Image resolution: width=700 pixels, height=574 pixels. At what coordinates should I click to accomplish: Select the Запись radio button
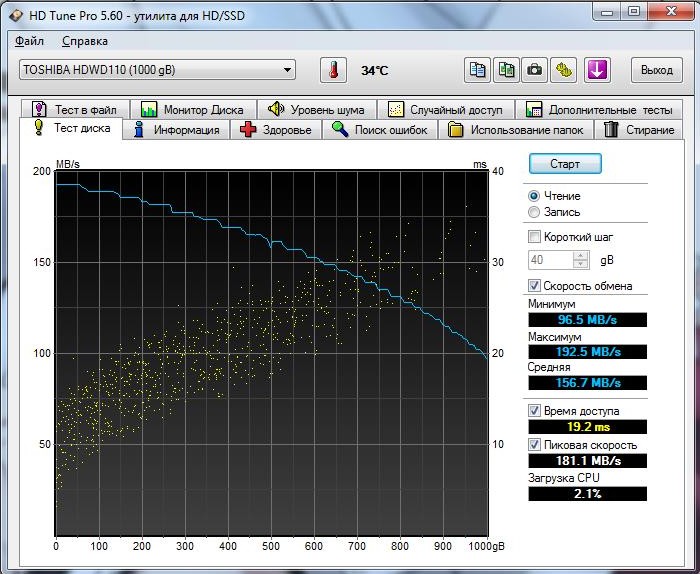click(534, 212)
